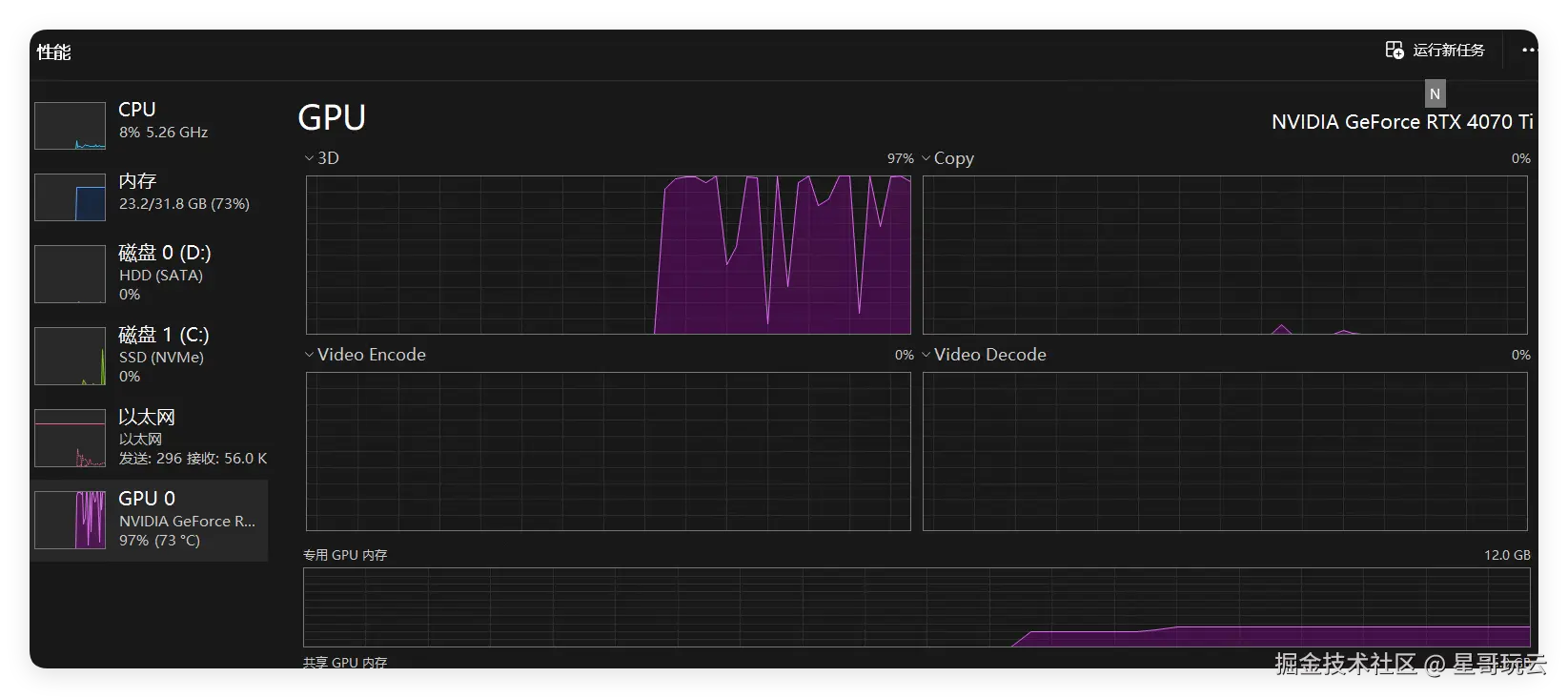This screenshot has height=698, width=1568.
Task: Click the 3D graph title text
Action: 328,158
